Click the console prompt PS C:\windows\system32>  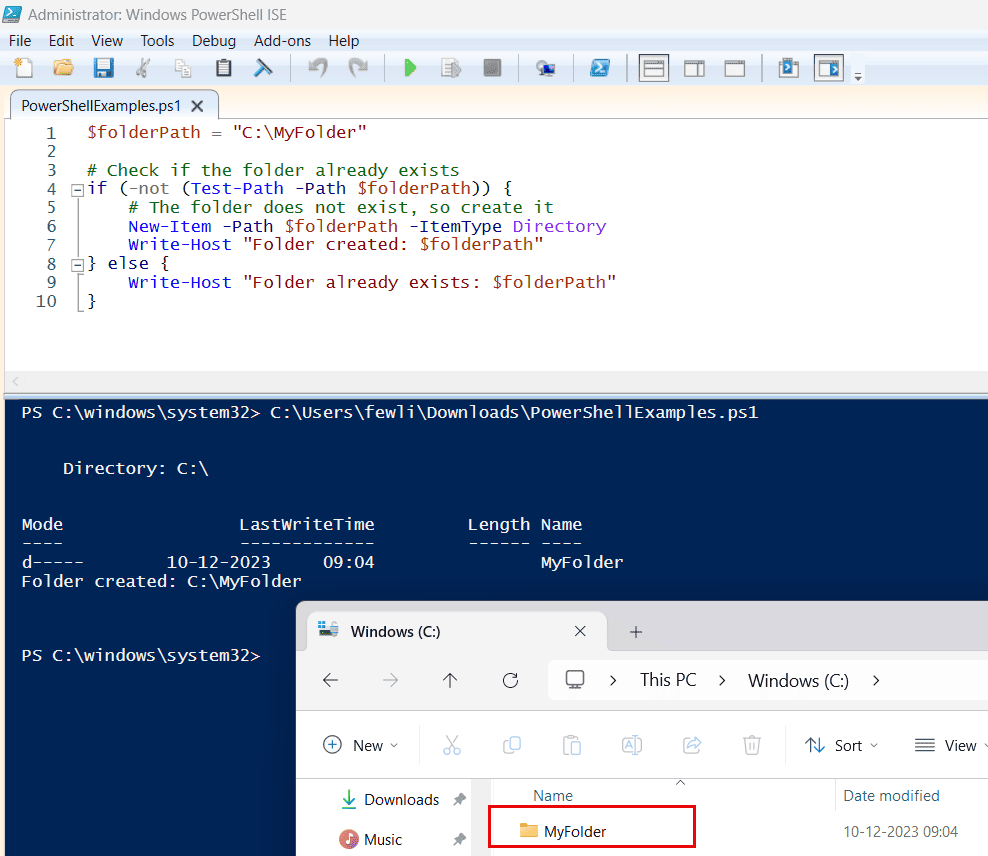coord(141,656)
